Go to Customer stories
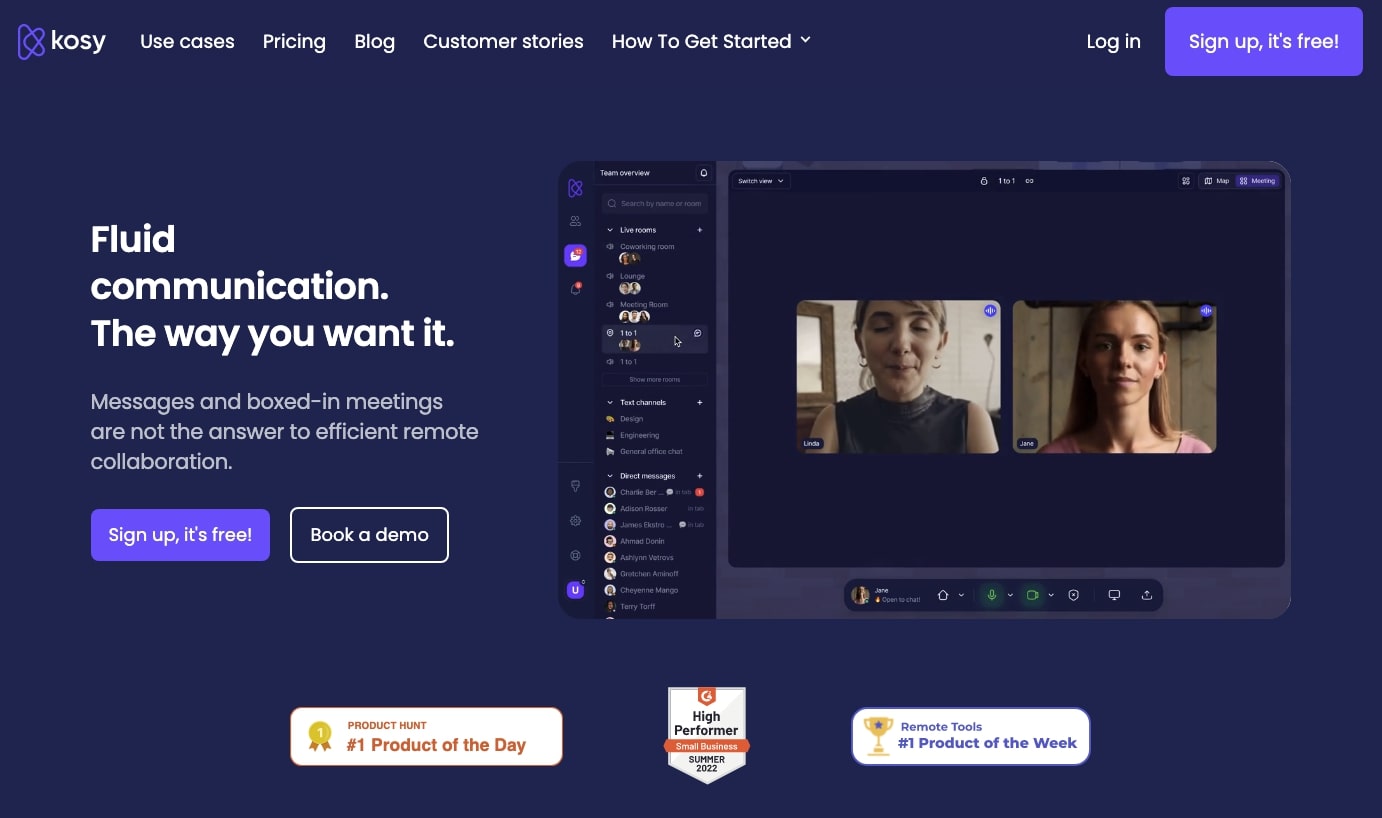 coord(503,42)
